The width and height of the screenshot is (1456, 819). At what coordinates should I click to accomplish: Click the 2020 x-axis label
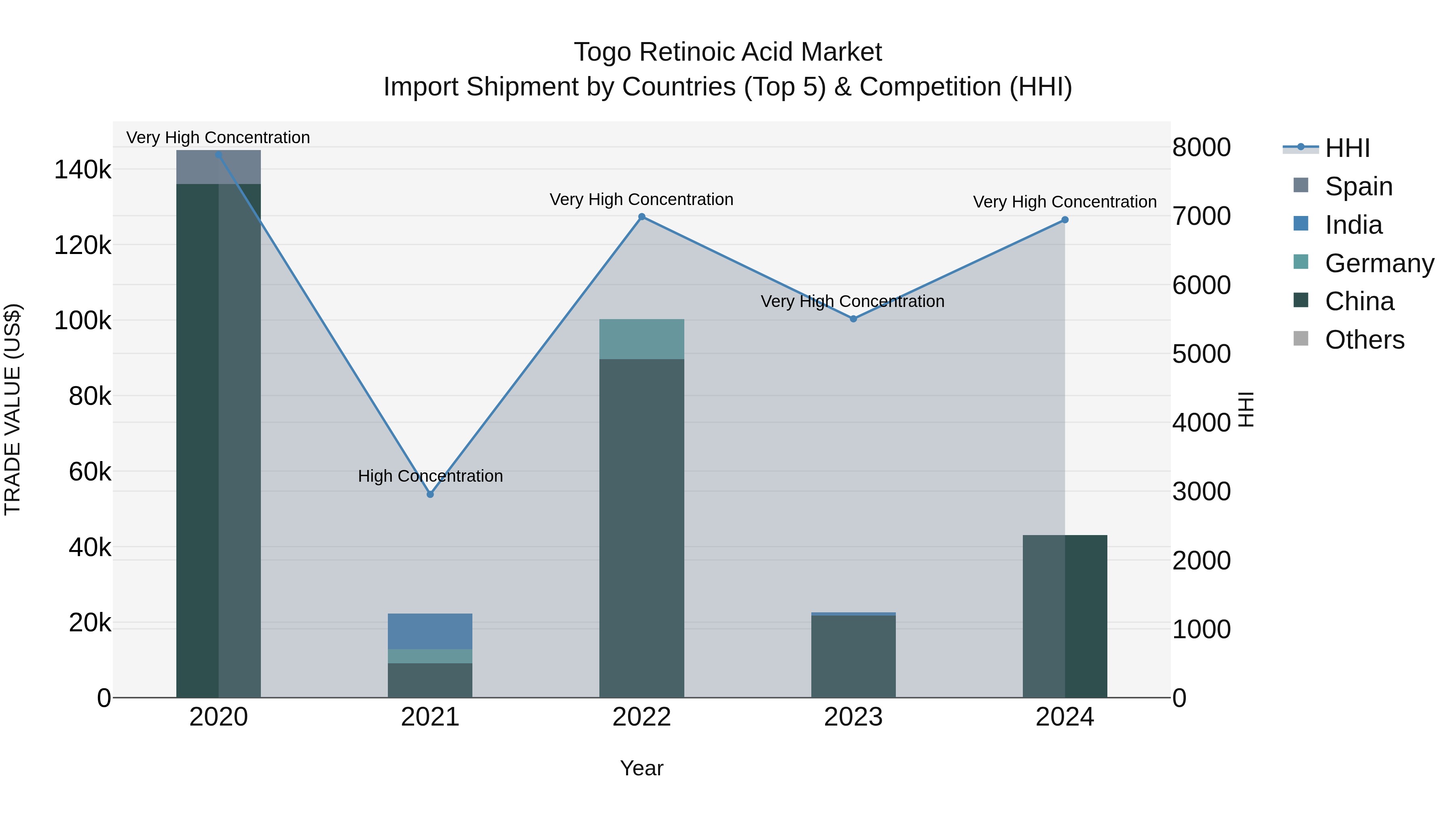pyautogui.click(x=219, y=717)
